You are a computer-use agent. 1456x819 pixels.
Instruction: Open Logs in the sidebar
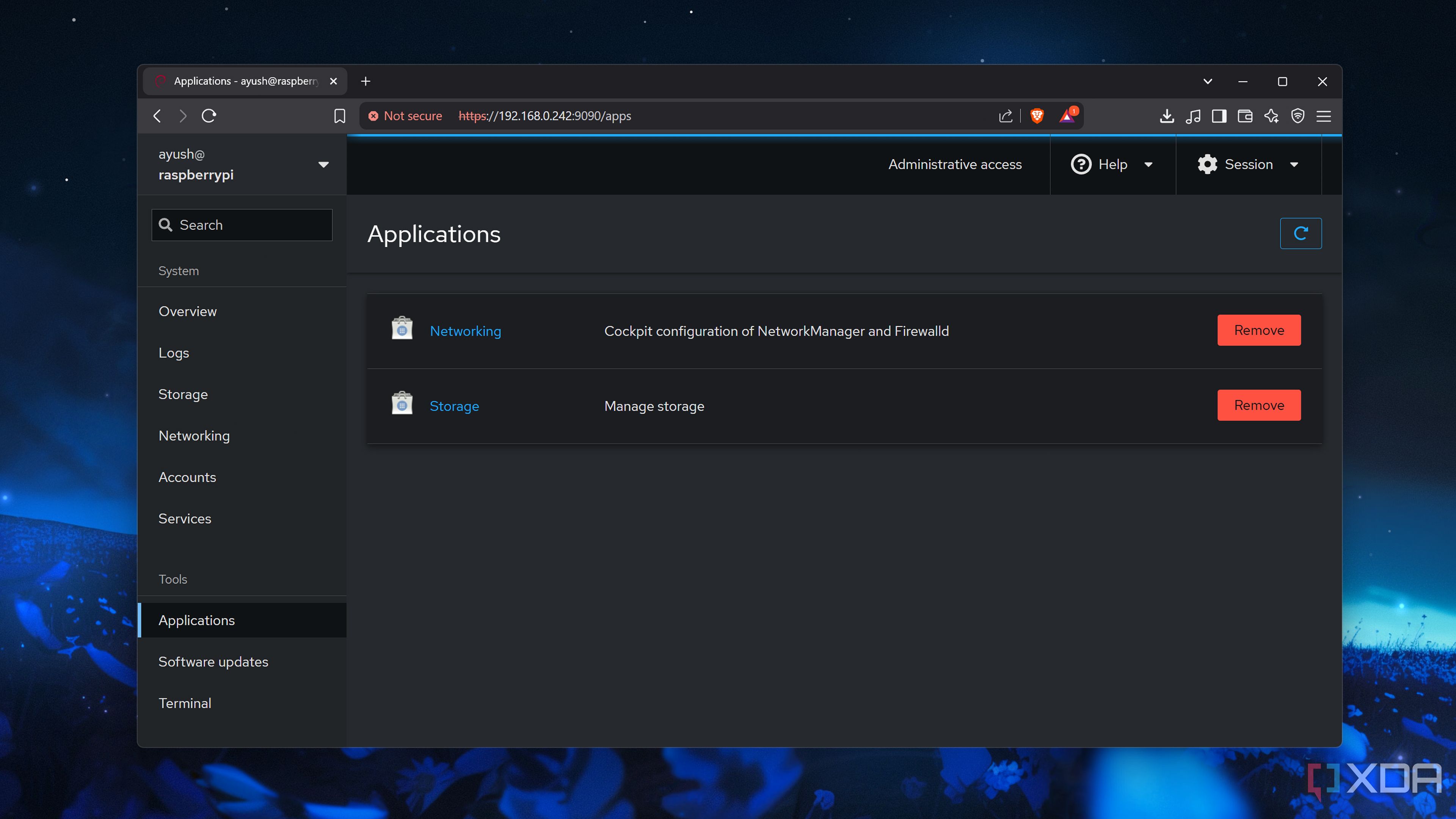(x=242, y=353)
